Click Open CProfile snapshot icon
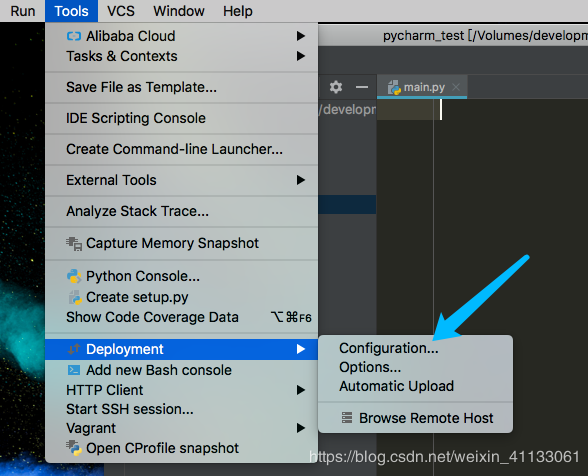The image size is (588, 476). (74, 448)
